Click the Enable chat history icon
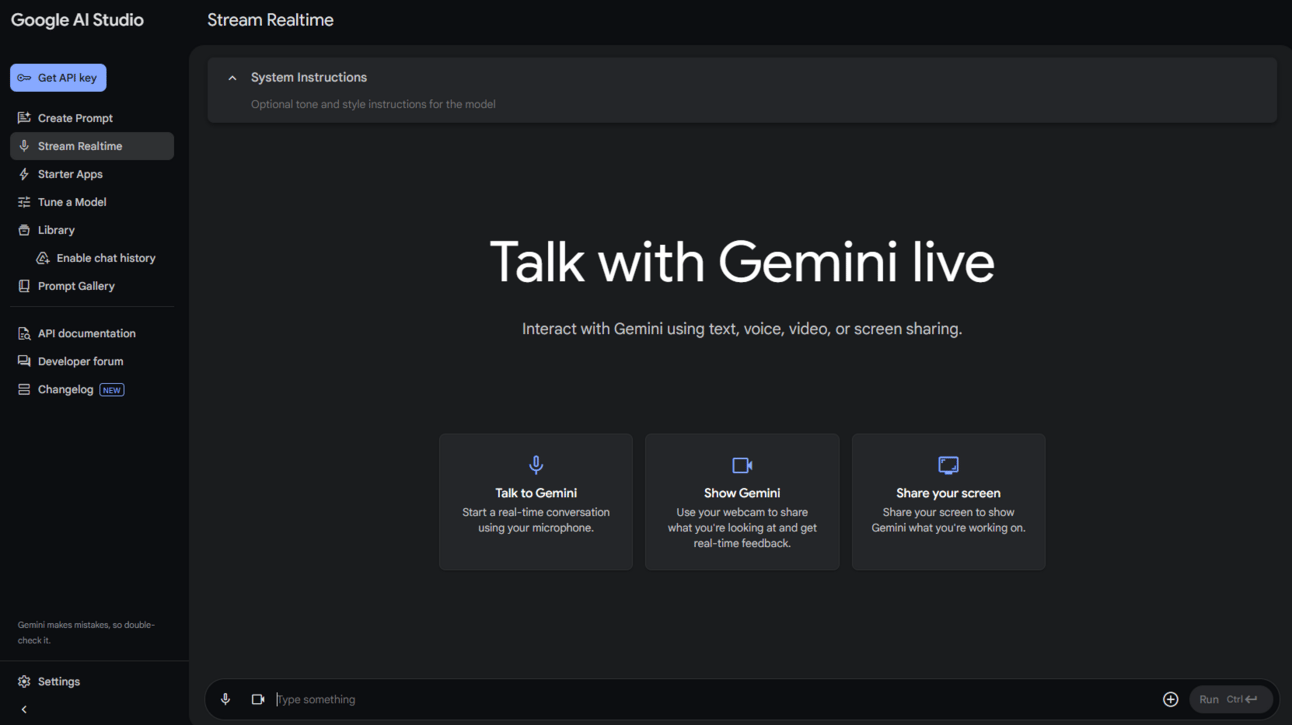 click(43, 258)
